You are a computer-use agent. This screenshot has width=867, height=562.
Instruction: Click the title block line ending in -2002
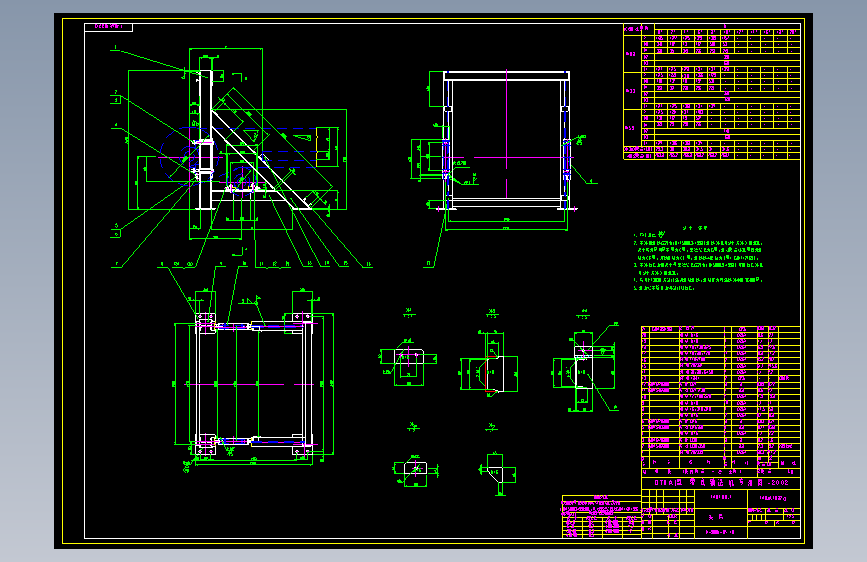click(721, 482)
